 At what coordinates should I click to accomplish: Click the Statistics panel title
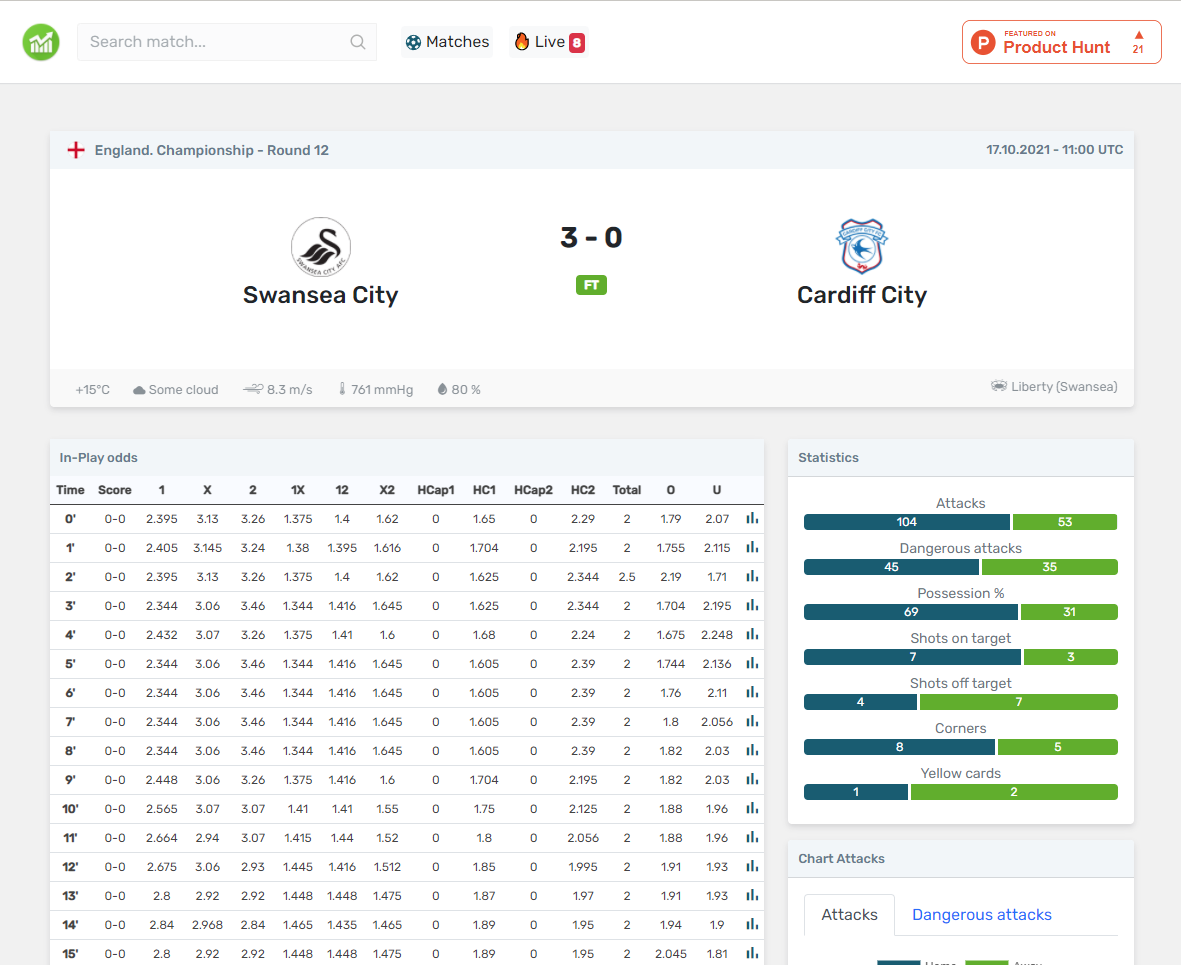tap(829, 458)
